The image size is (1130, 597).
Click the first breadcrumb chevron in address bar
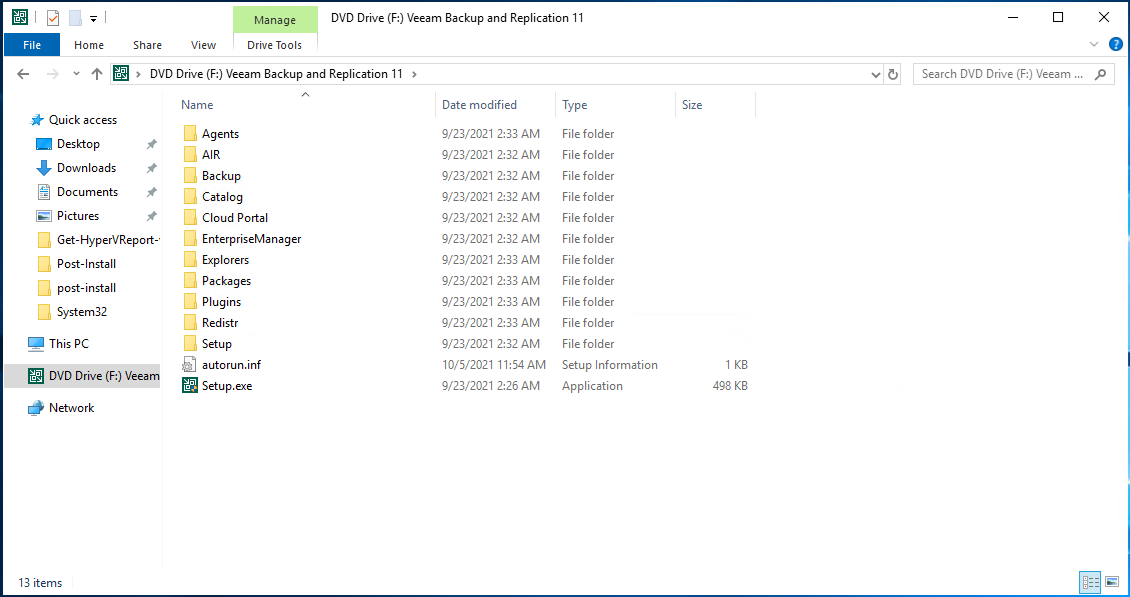point(138,74)
